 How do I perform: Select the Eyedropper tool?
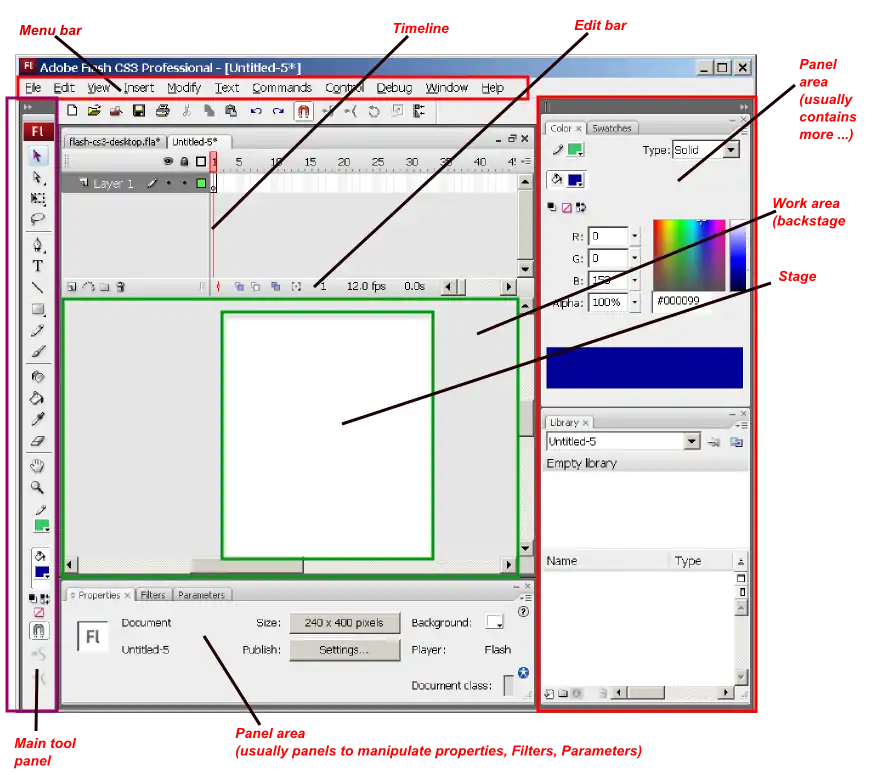click(38, 420)
